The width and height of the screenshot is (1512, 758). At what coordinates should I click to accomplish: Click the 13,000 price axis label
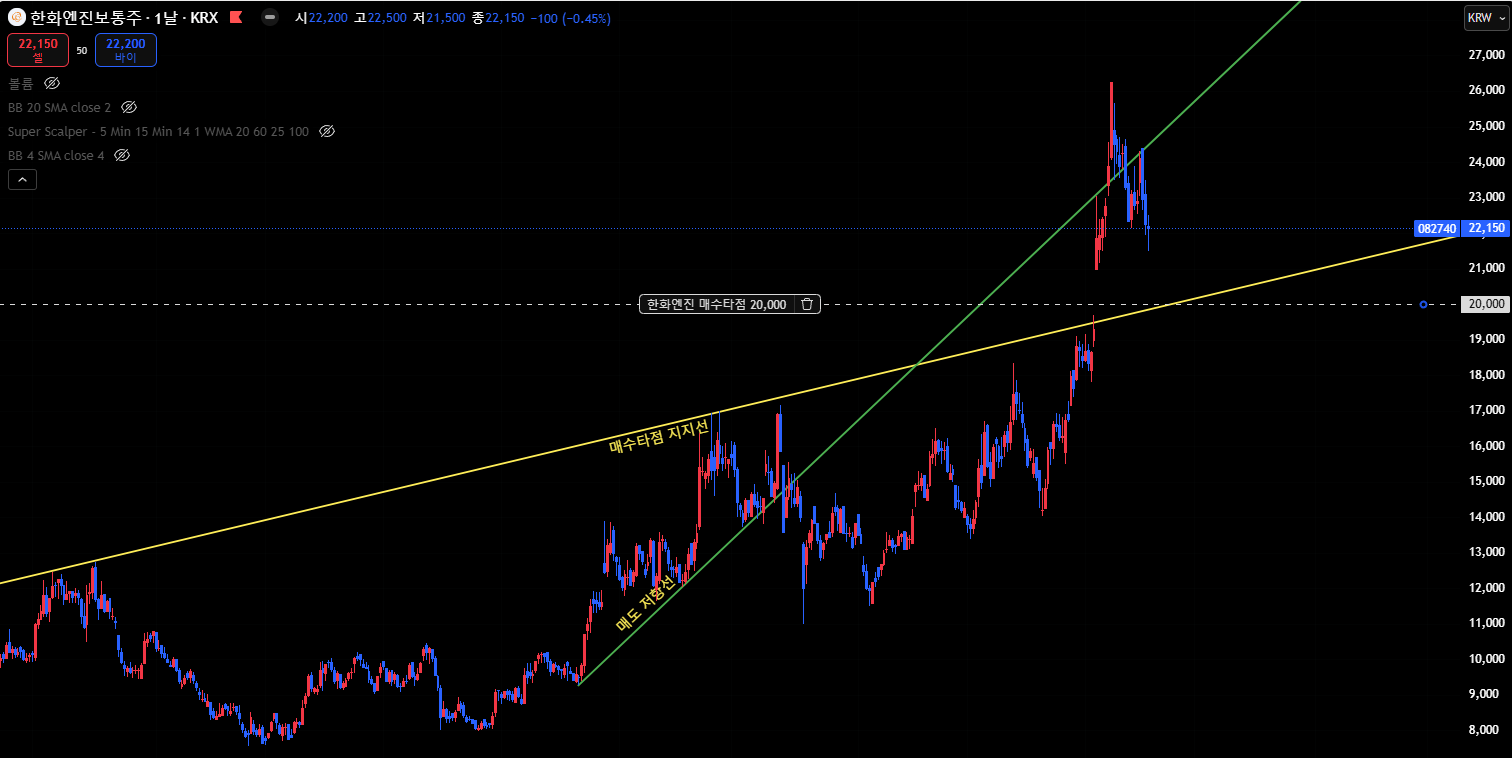pos(1487,552)
